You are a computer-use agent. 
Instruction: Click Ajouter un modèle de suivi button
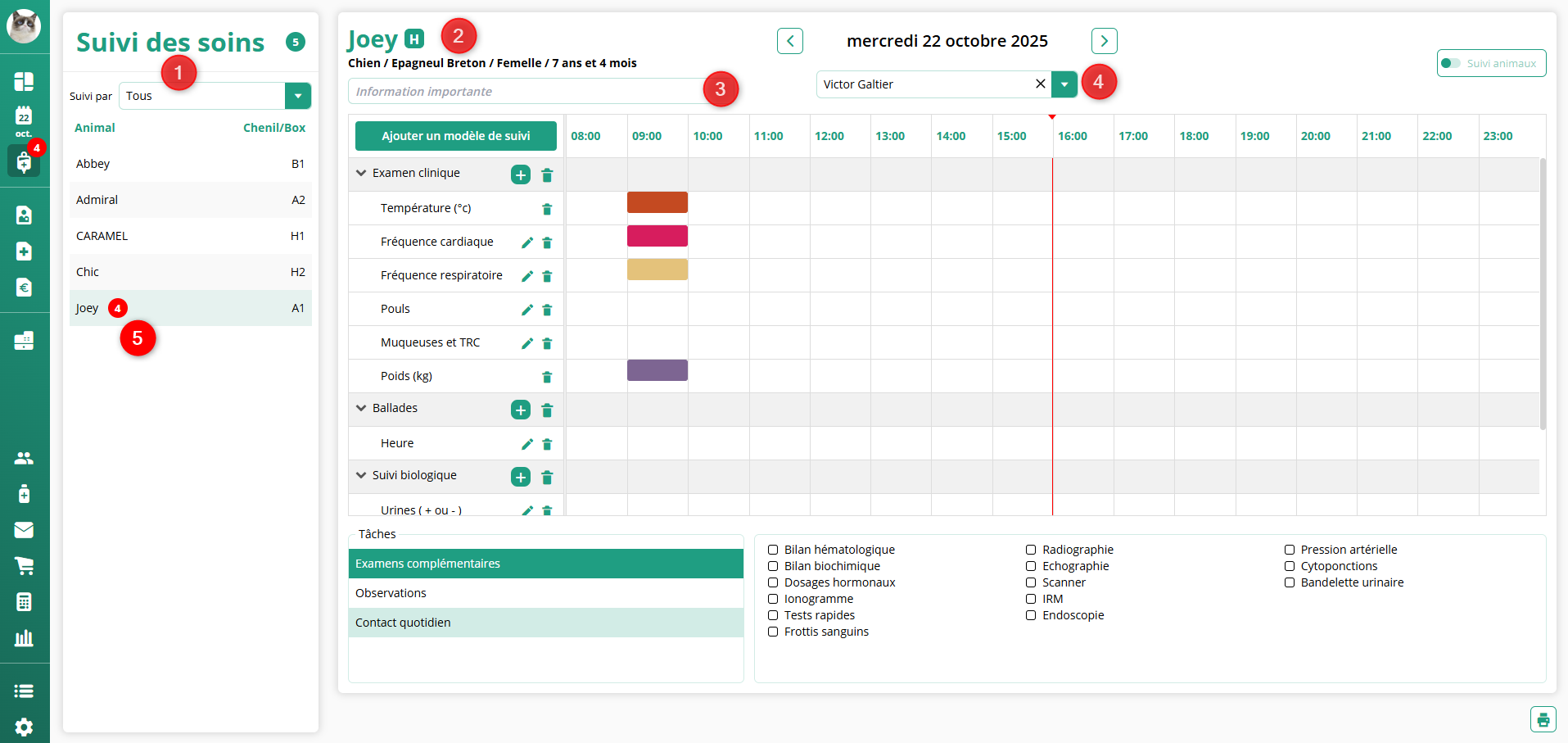(456, 136)
